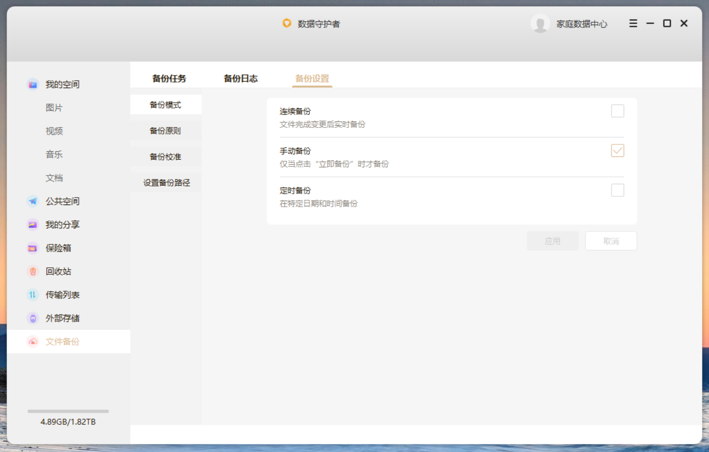Screen dimensions: 709x452
Task: Select 设置备份路径 in settings list
Action: point(166,183)
